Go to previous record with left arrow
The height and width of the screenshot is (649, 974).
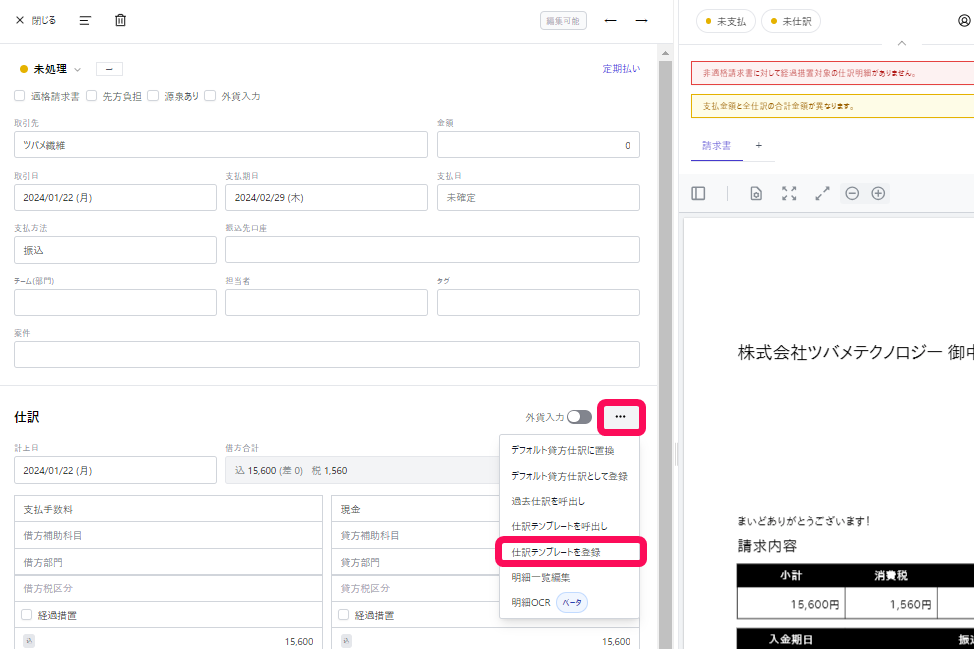[611, 20]
